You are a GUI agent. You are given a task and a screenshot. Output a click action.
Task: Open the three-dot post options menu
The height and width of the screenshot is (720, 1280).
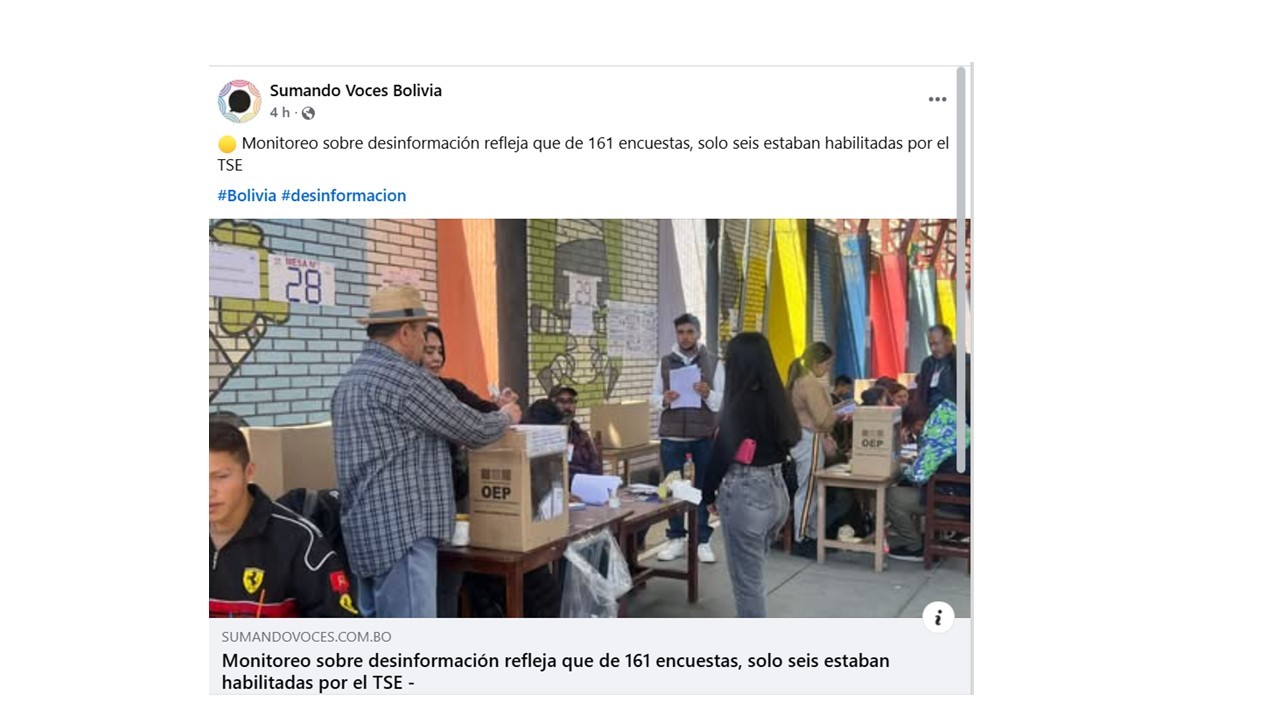(937, 99)
